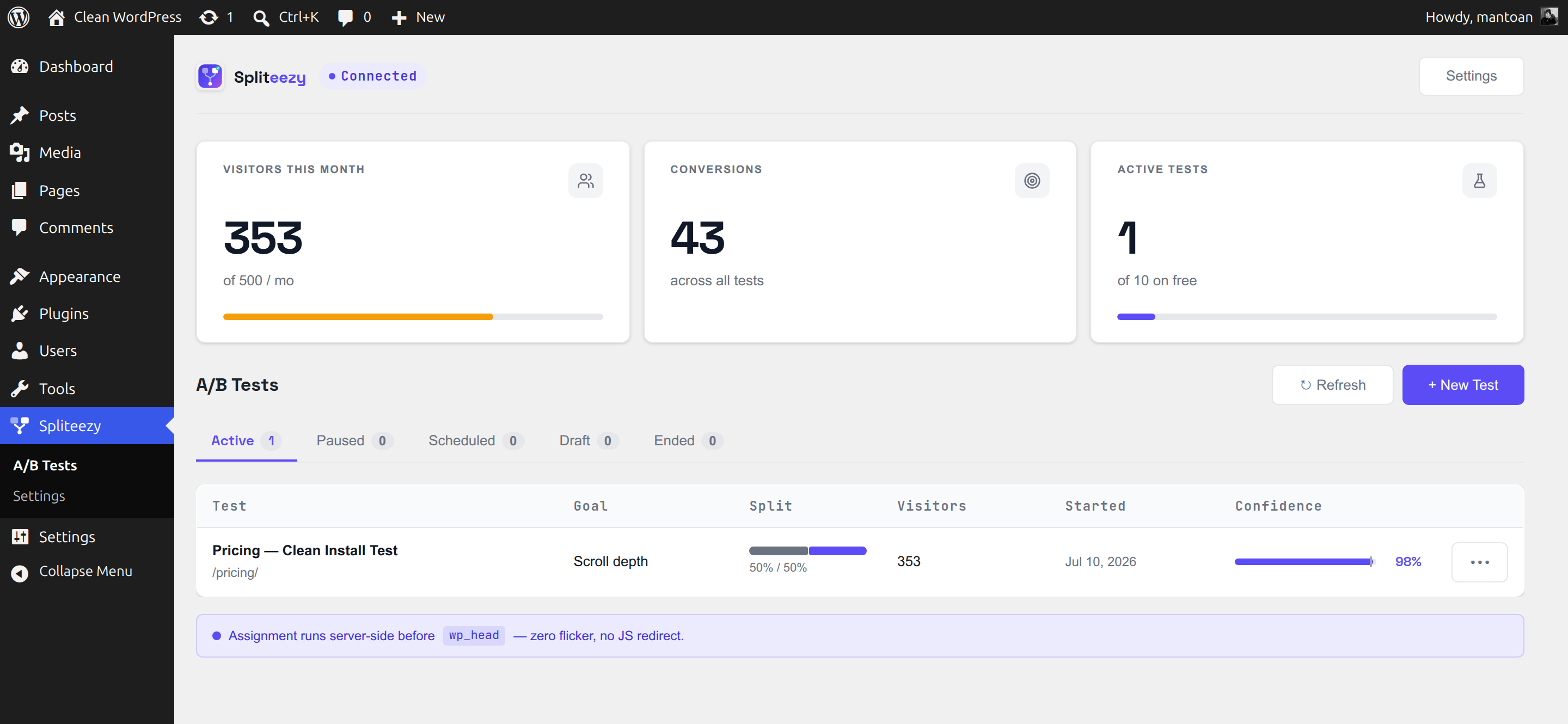
Task: Click the Users person icon
Action: coord(20,351)
